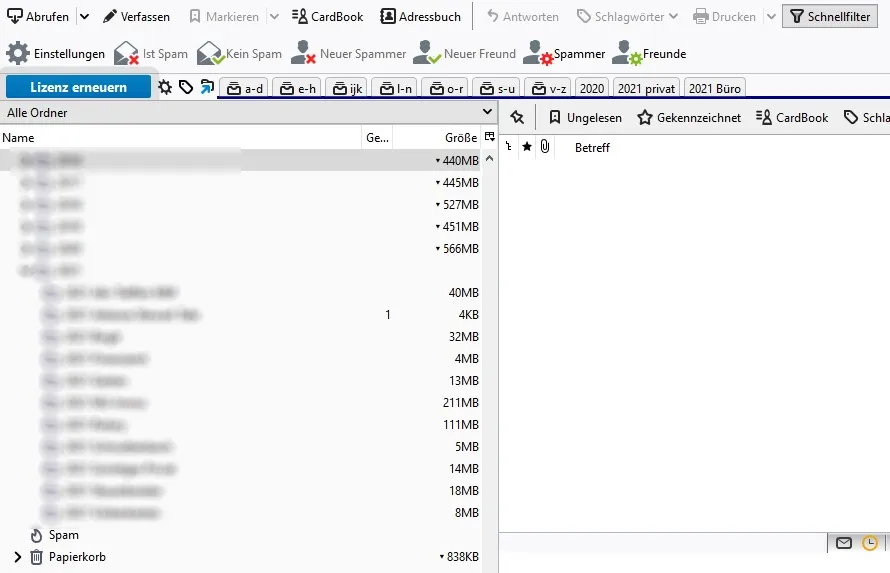Image resolution: width=890 pixels, height=573 pixels.
Task: Select the subfolder sized 111MB
Action: [241, 425]
